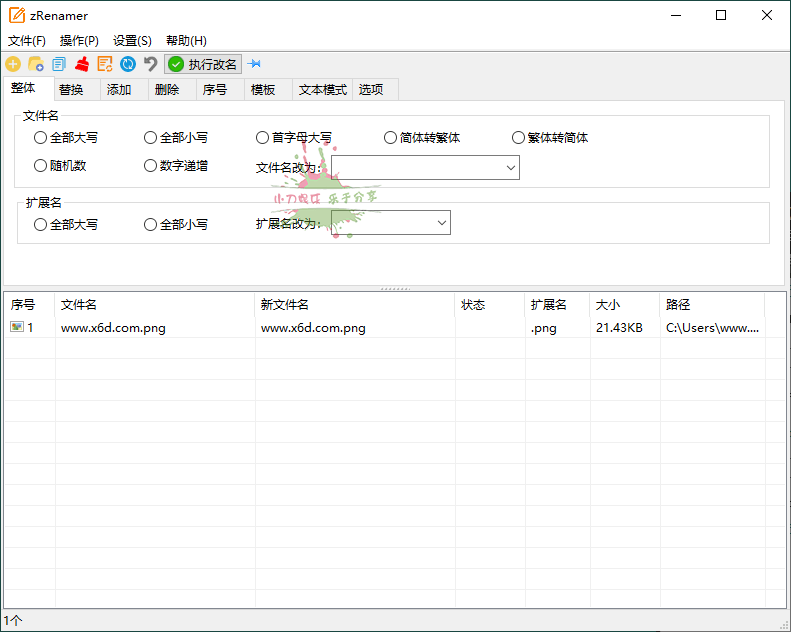This screenshot has height=632, width=791.
Task: Select the extension 全部小写 radio button
Action: click(151, 225)
